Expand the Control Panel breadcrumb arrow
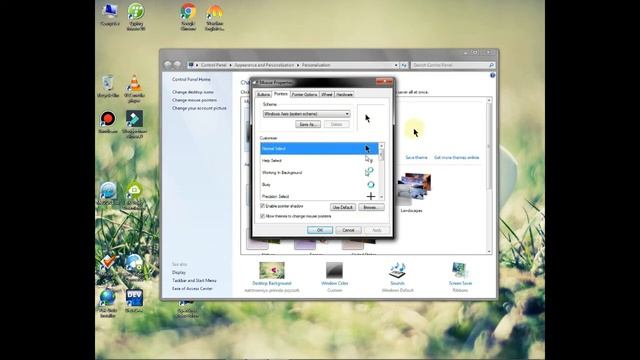 230,65
